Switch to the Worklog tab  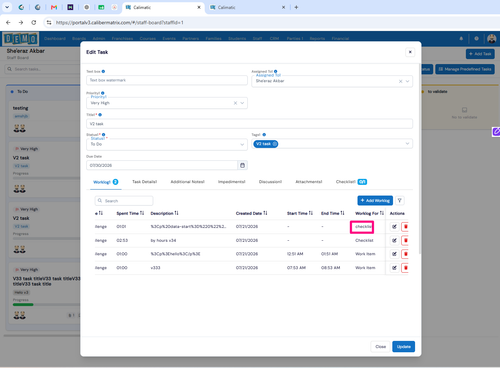[105, 182]
